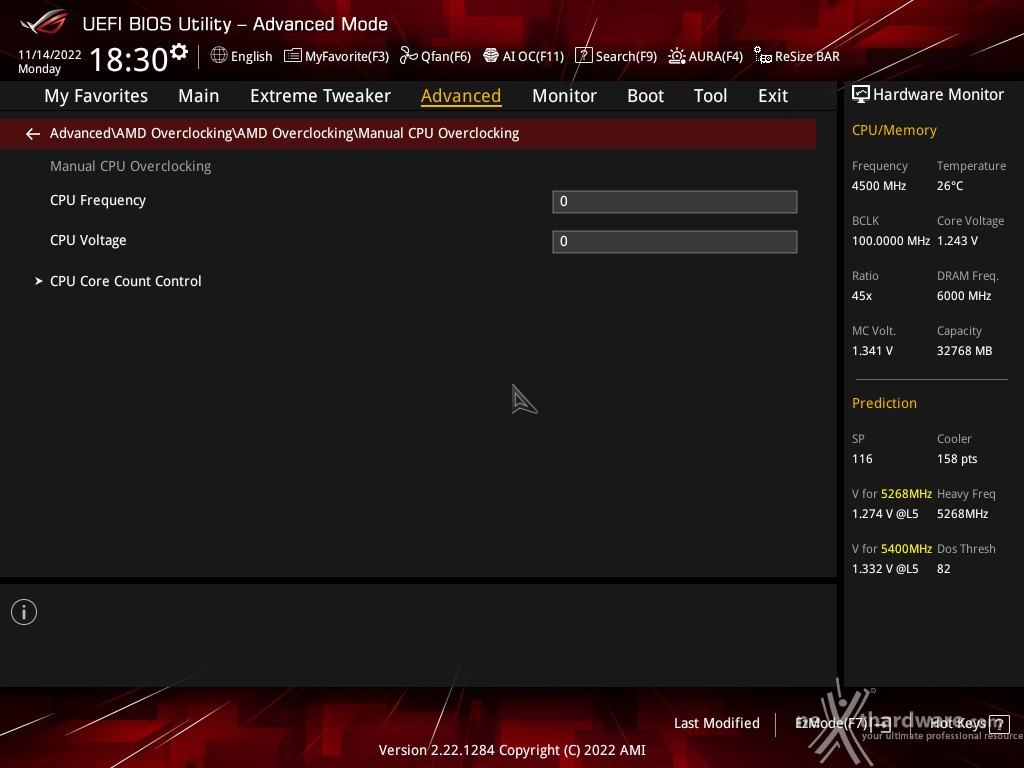The height and width of the screenshot is (768, 1024).
Task: Expand CPU Core Count Control submenu
Action: point(125,281)
